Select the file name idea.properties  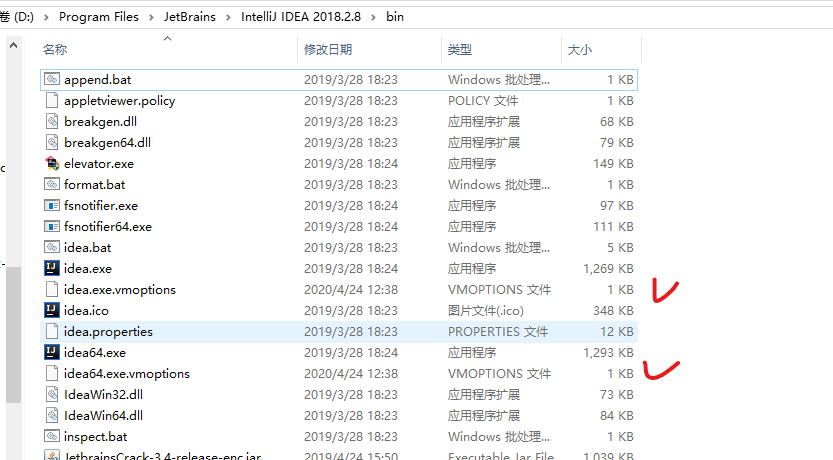(x=108, y=331)
